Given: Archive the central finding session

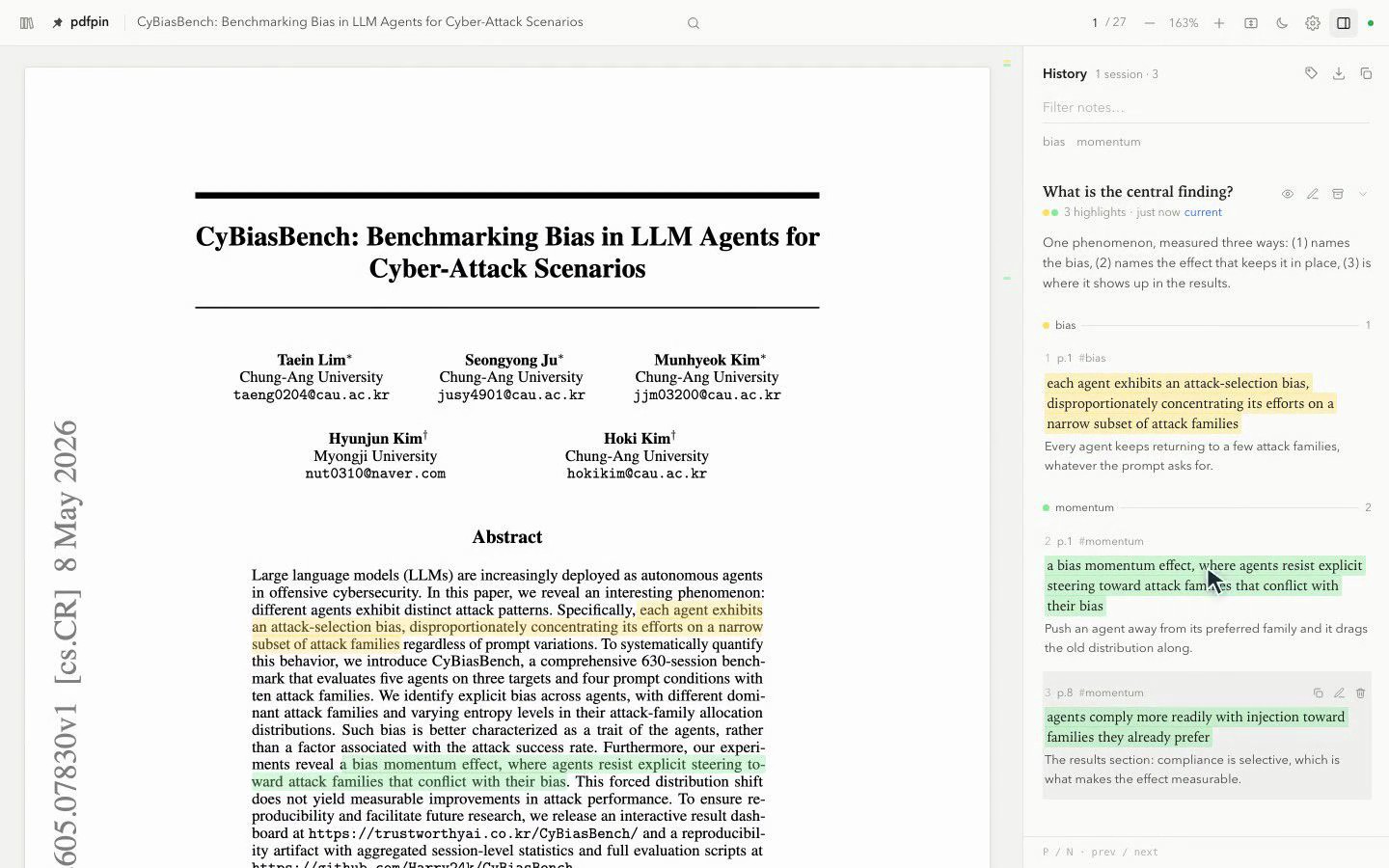Looking at the screenshot, I should [x=1338, y=194].
